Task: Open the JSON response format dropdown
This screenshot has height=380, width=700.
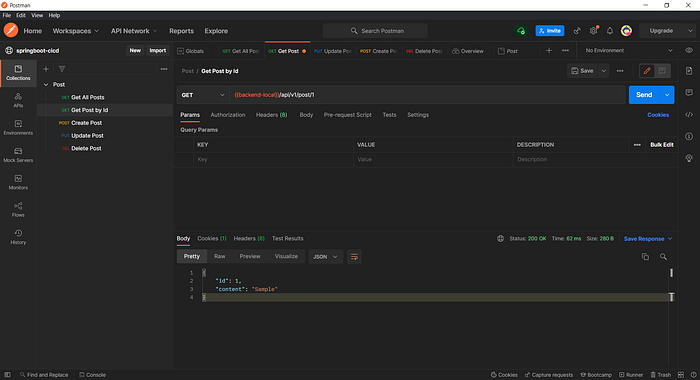Action: tap(325, 257)
